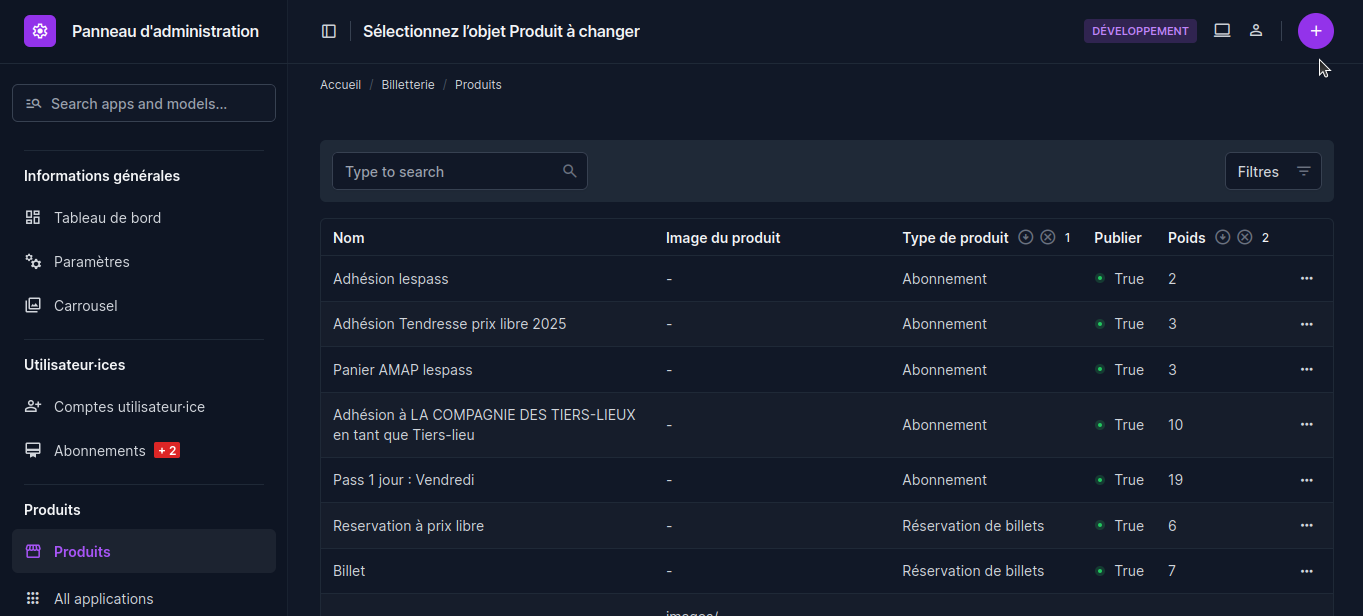Toggle the sidebar collapse icon
This screenshot has width=1363, height=616.
(x=329, y=31)
